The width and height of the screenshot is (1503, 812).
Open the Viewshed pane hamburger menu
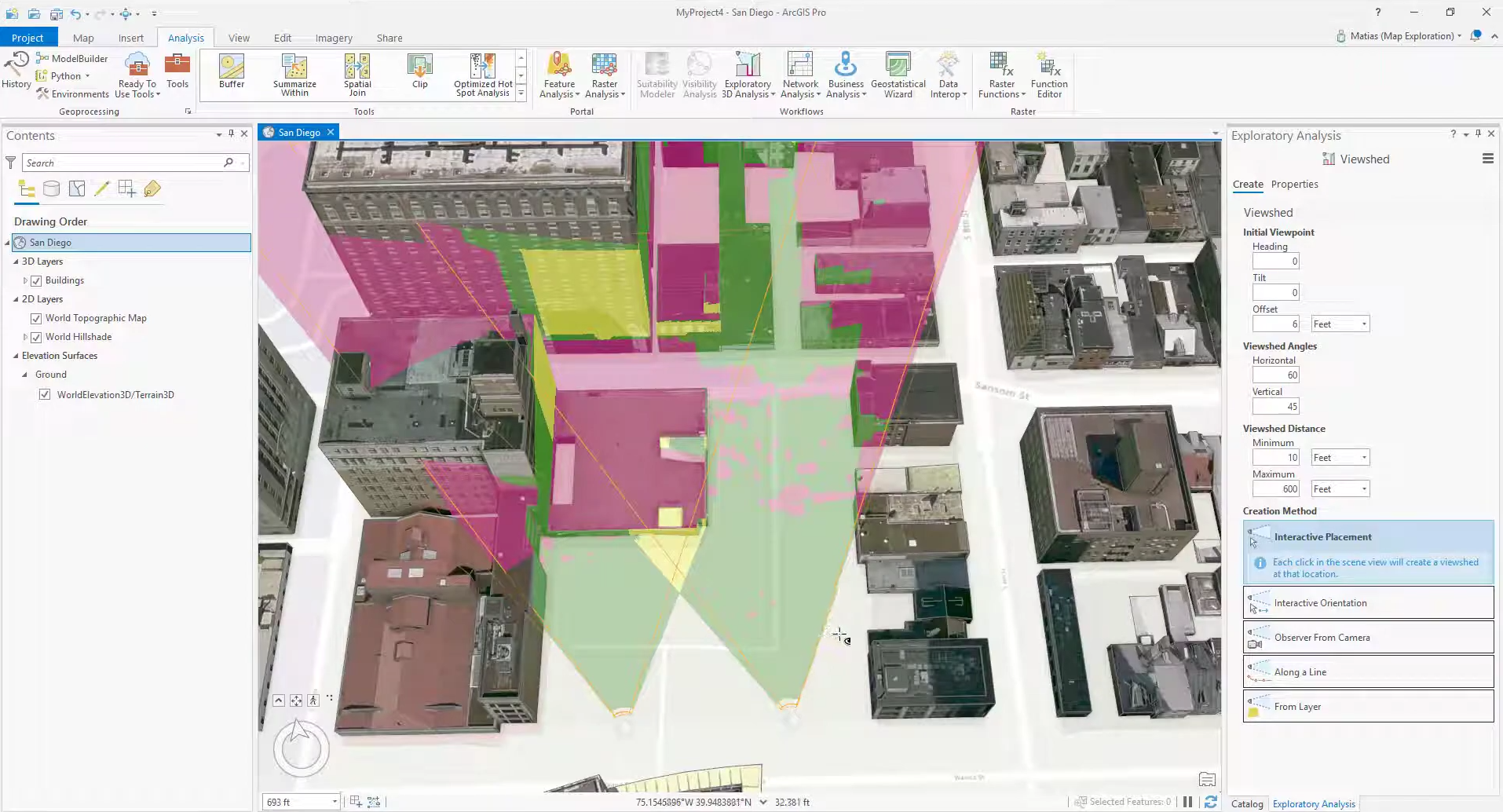pyautogui.click(x=1487, y=159)
